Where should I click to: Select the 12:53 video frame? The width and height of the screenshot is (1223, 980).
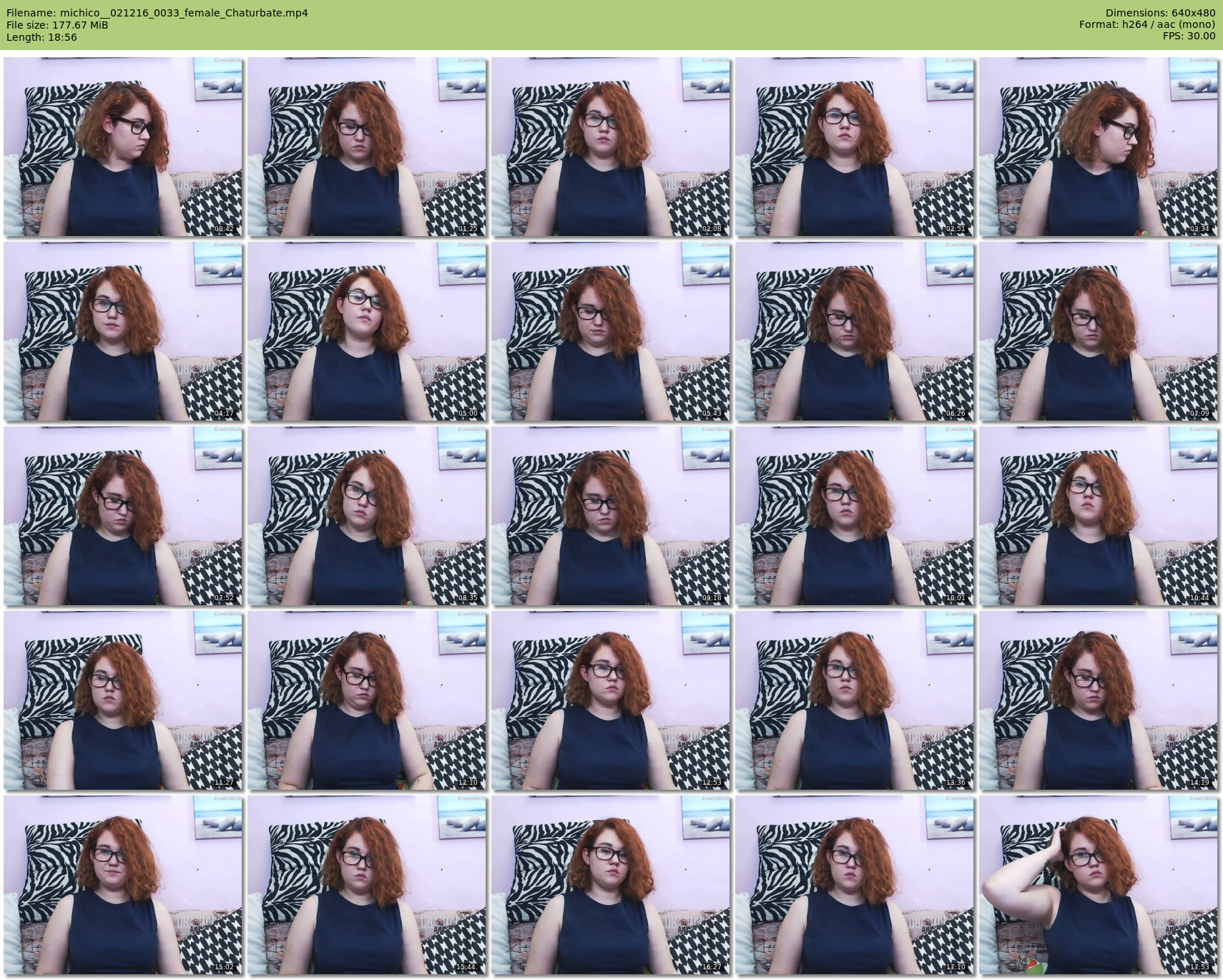click(611, 700)
